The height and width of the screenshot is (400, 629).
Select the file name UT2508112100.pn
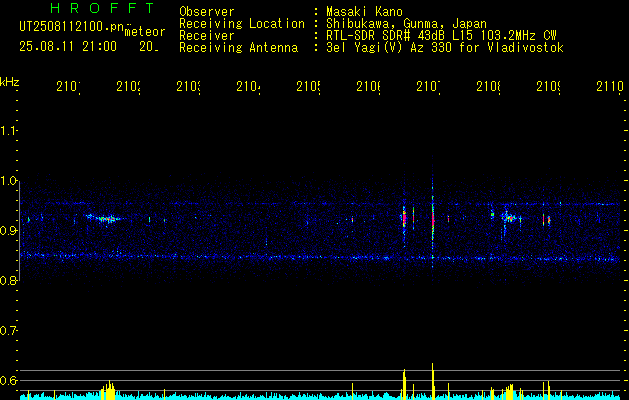pos(71,27)
